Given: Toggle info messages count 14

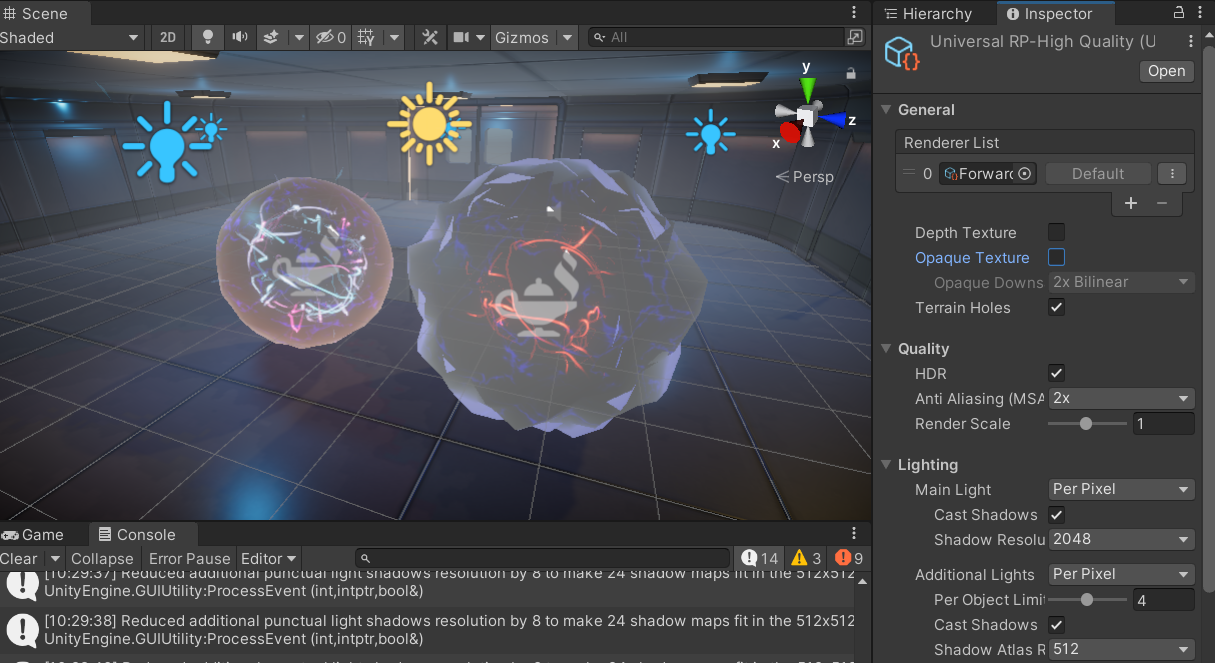Looking at the screenshot, I should point(761,558).
